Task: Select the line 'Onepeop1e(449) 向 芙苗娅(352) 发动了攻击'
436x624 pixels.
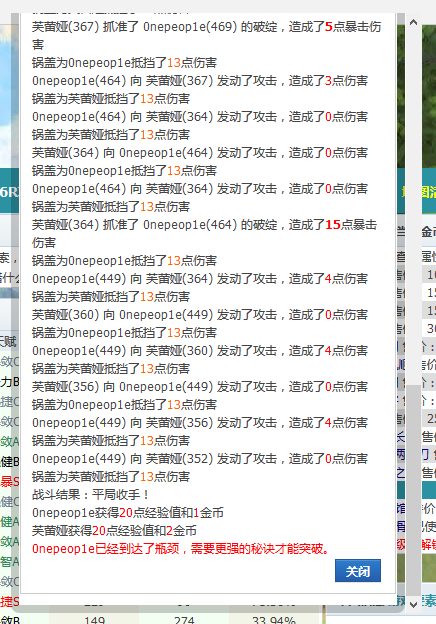Action: pyautogui.click(x=200, y=459)
